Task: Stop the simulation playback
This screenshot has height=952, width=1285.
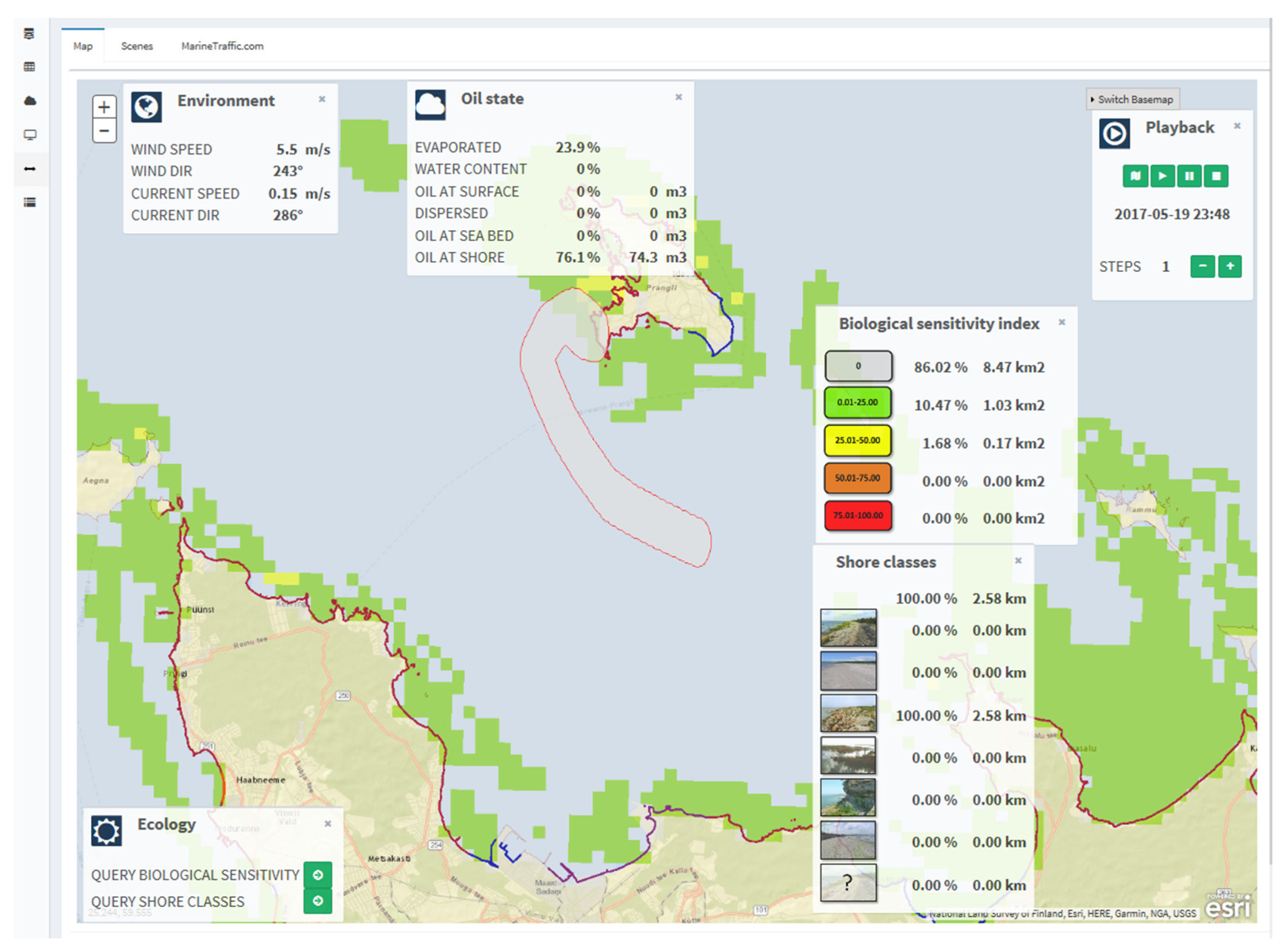Action: click(x=1216, y=176)
